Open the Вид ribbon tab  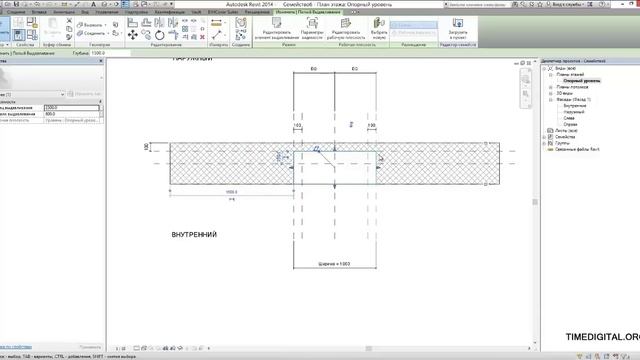click(x=85, y=12)
